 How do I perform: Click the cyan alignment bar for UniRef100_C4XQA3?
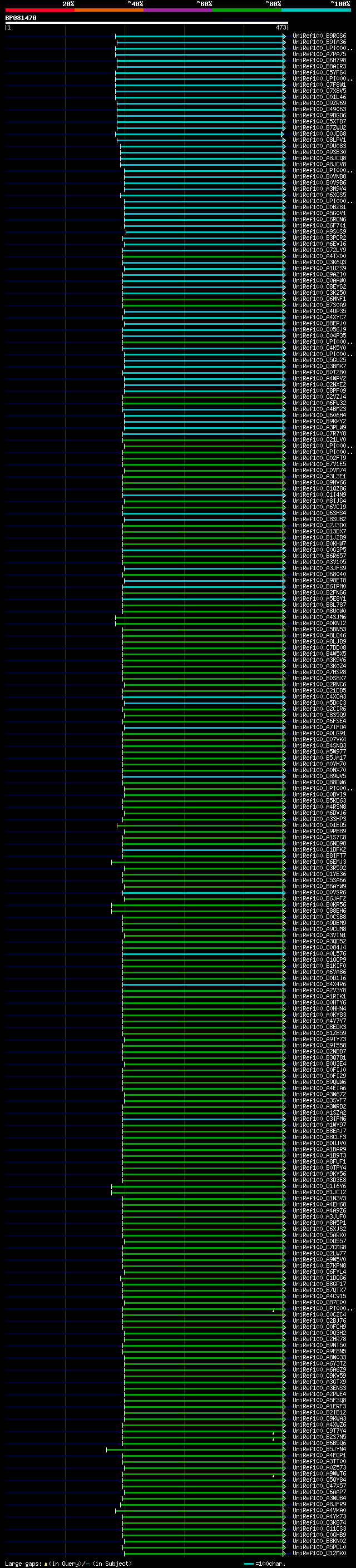(204, 697)
